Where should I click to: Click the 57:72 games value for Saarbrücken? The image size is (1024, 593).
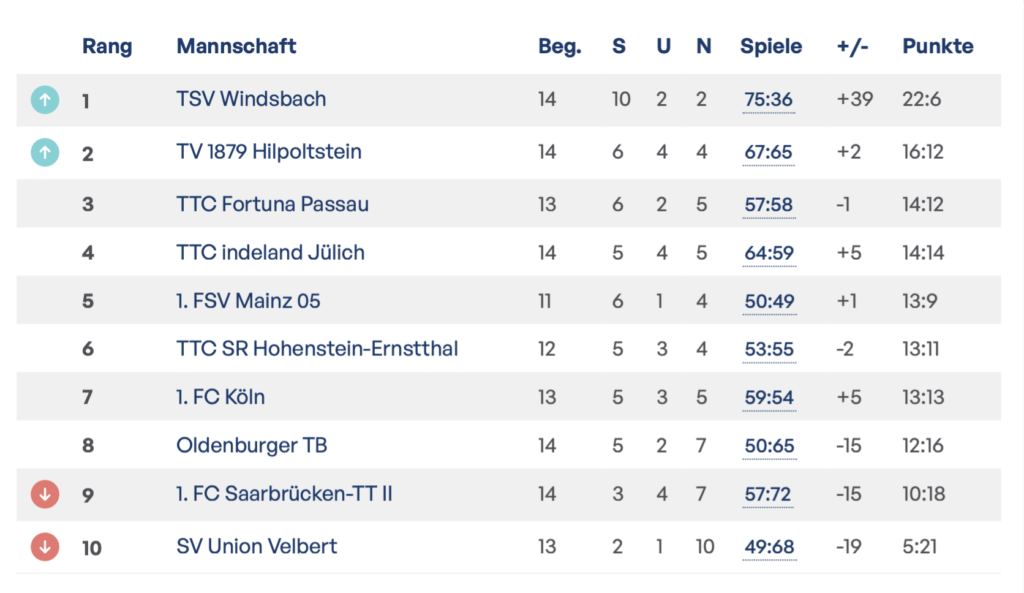(x=768, y=494)
